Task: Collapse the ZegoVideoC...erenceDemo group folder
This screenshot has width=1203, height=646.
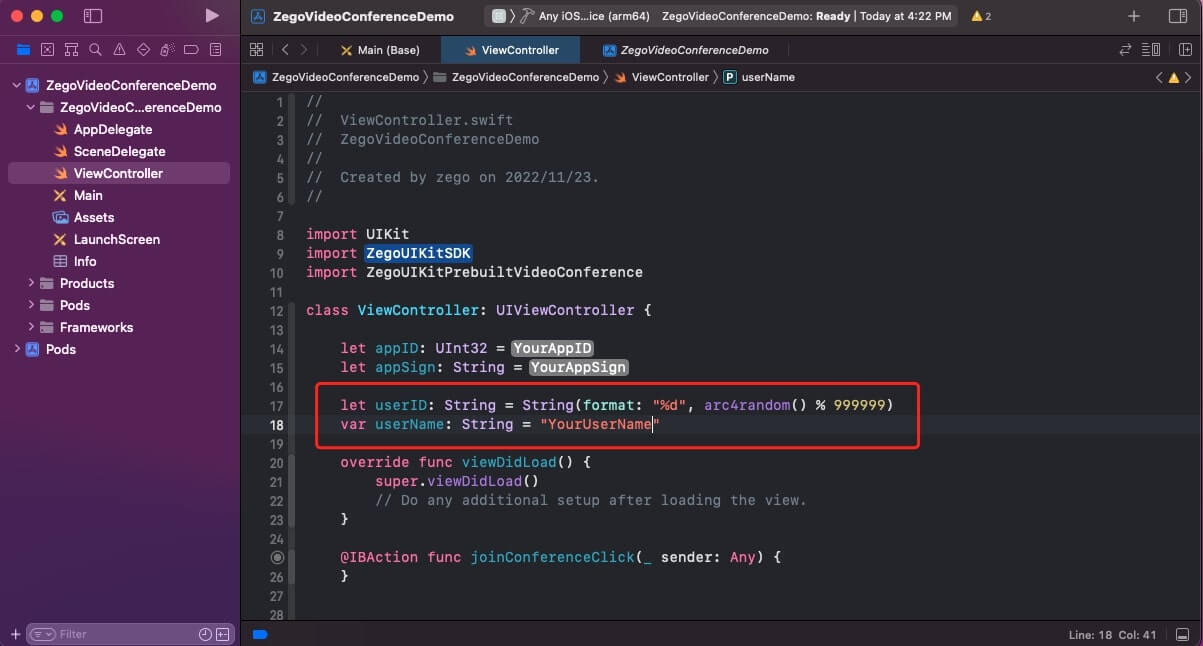Action: click(31, 107)
